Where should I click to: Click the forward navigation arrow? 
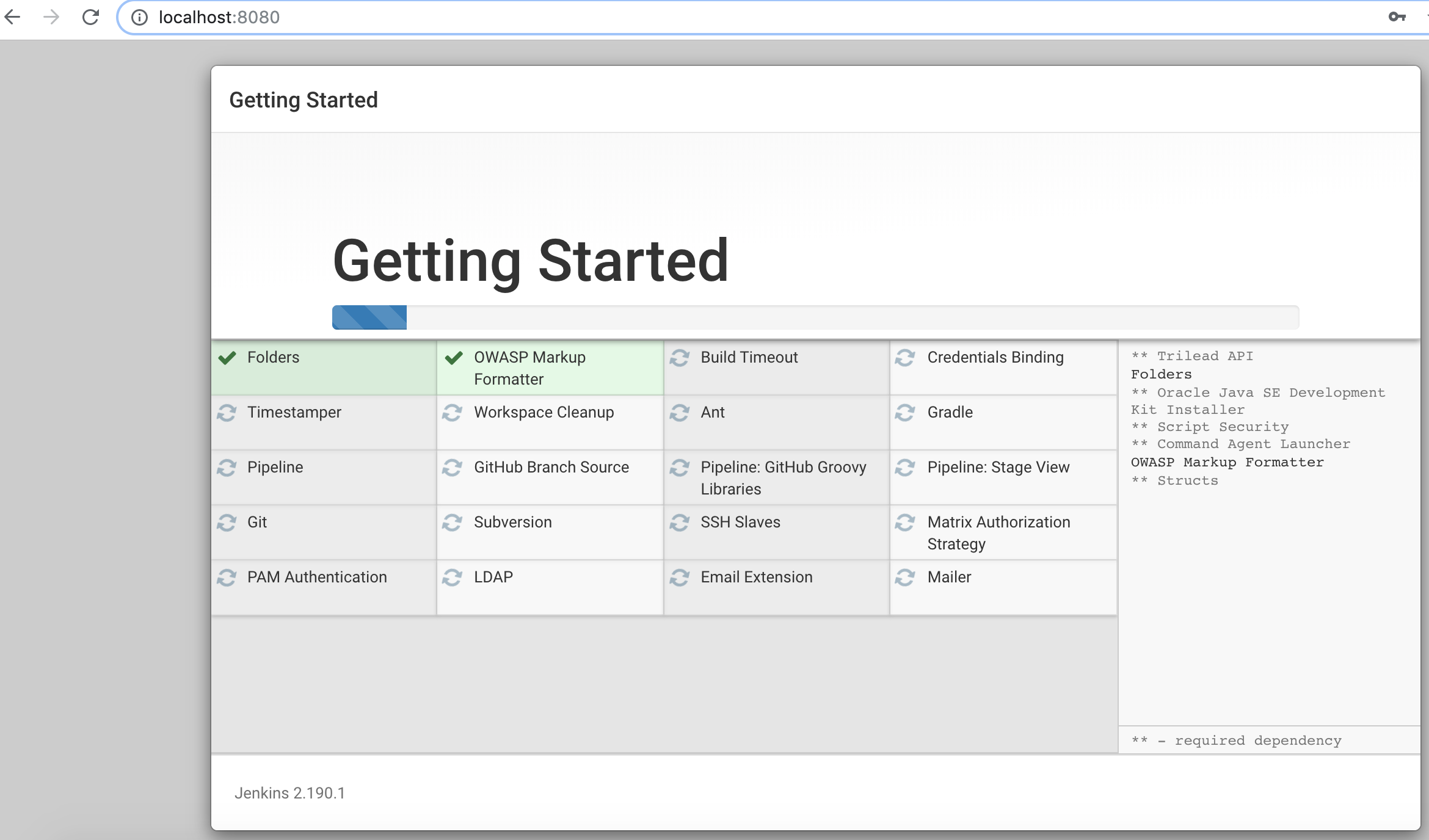pos(51,17)
